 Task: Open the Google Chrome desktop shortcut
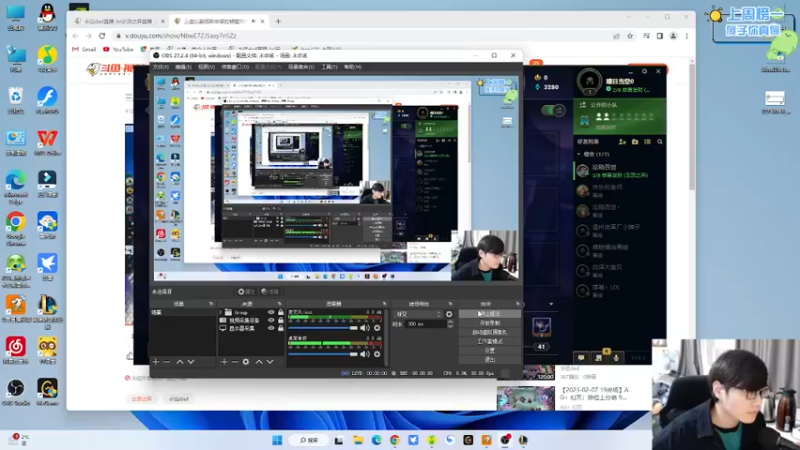(x=16, y=229)
